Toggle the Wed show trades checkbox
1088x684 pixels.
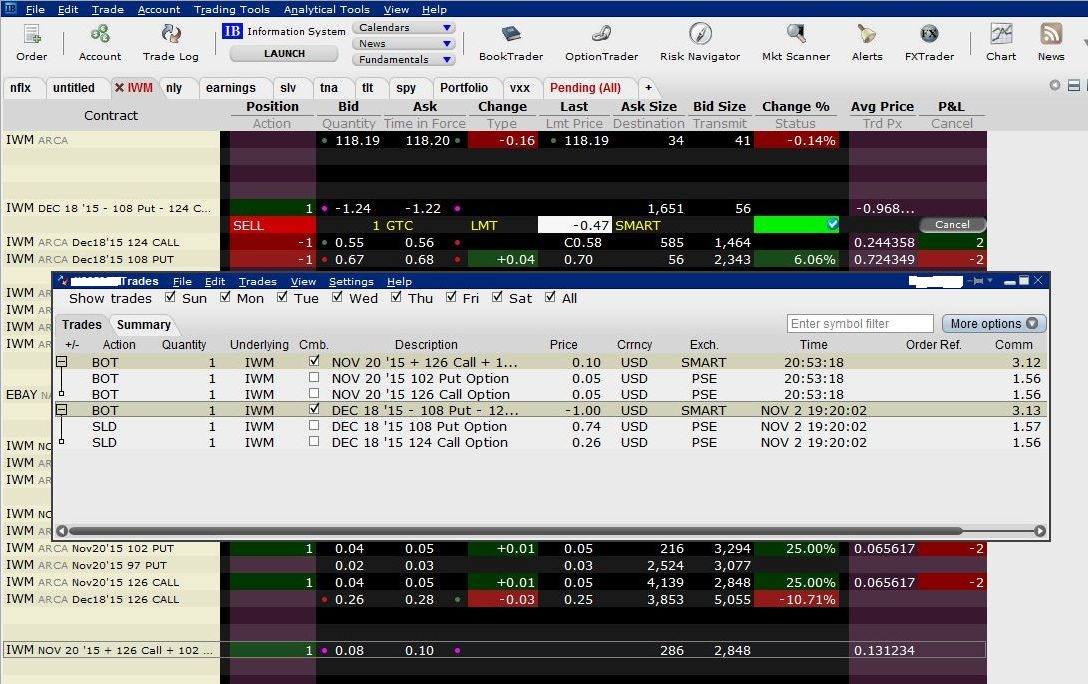(x=337, y=297)
